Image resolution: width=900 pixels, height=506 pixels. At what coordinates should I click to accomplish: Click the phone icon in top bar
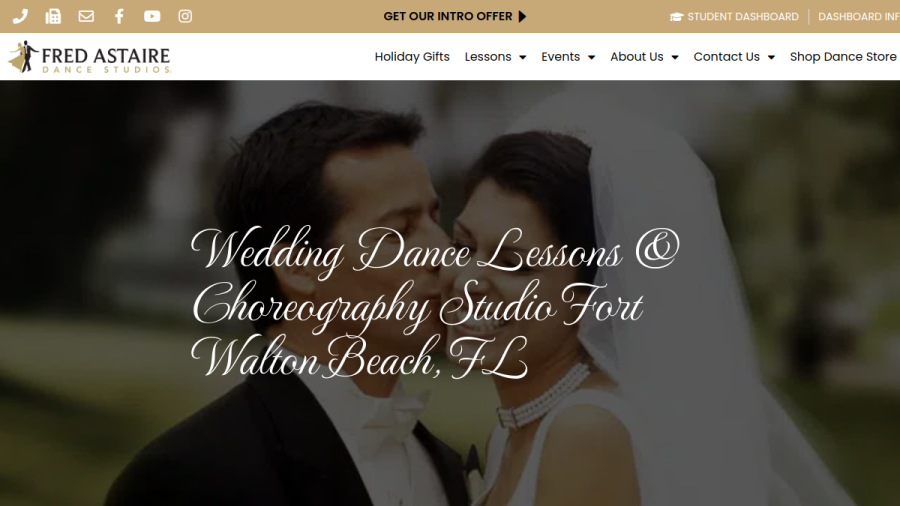(21, 16)
